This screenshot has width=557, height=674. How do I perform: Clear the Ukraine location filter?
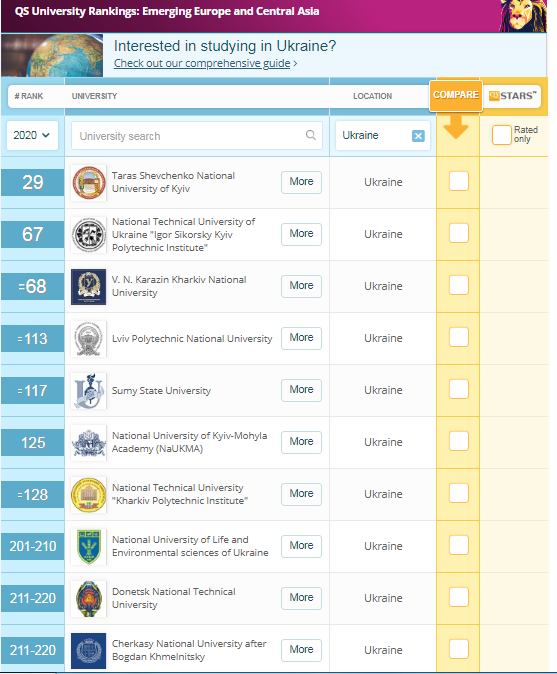pyautogui.click(x=418, y=136)
